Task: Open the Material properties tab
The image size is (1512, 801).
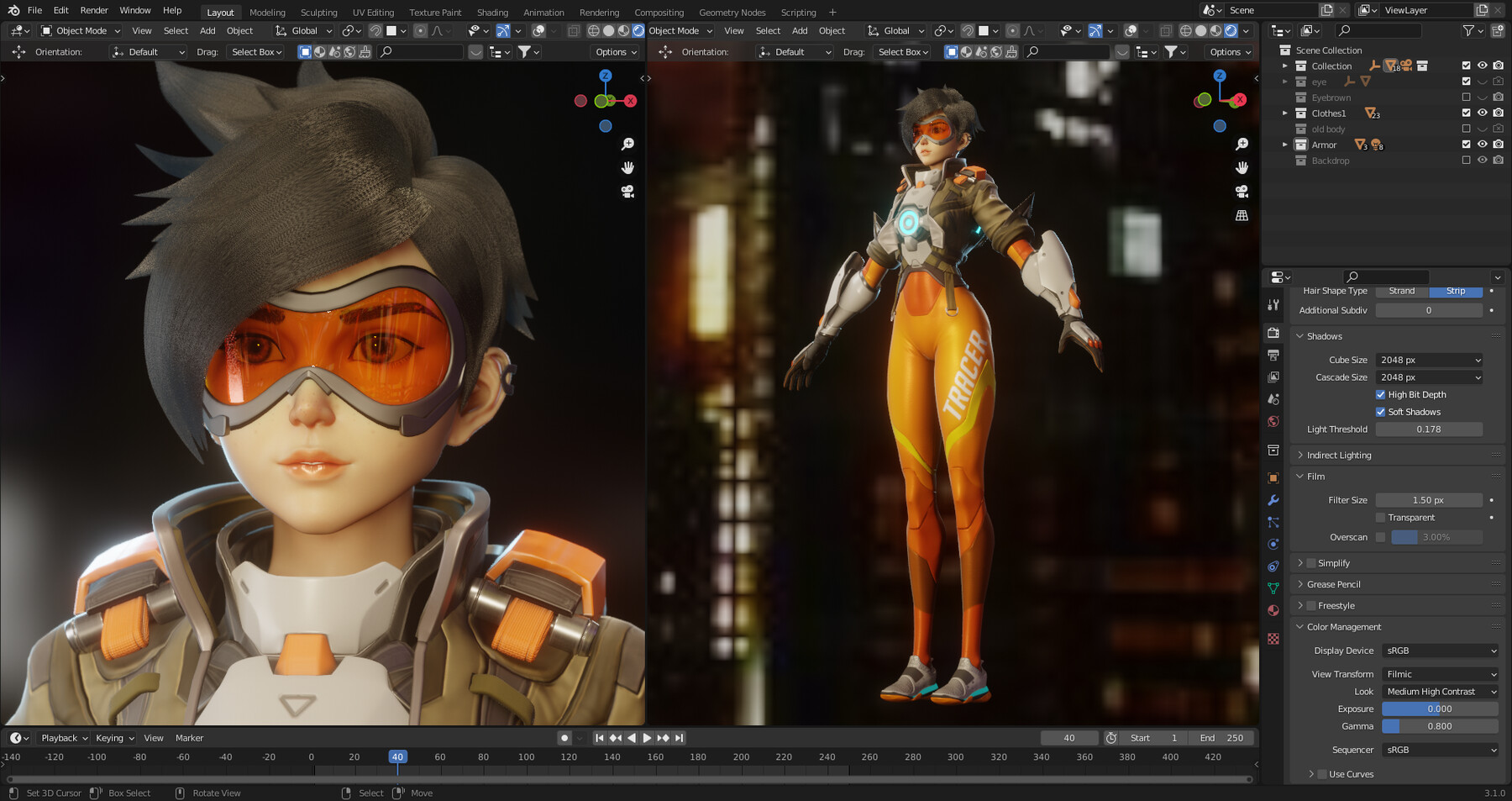Action: click(1273, 610)
